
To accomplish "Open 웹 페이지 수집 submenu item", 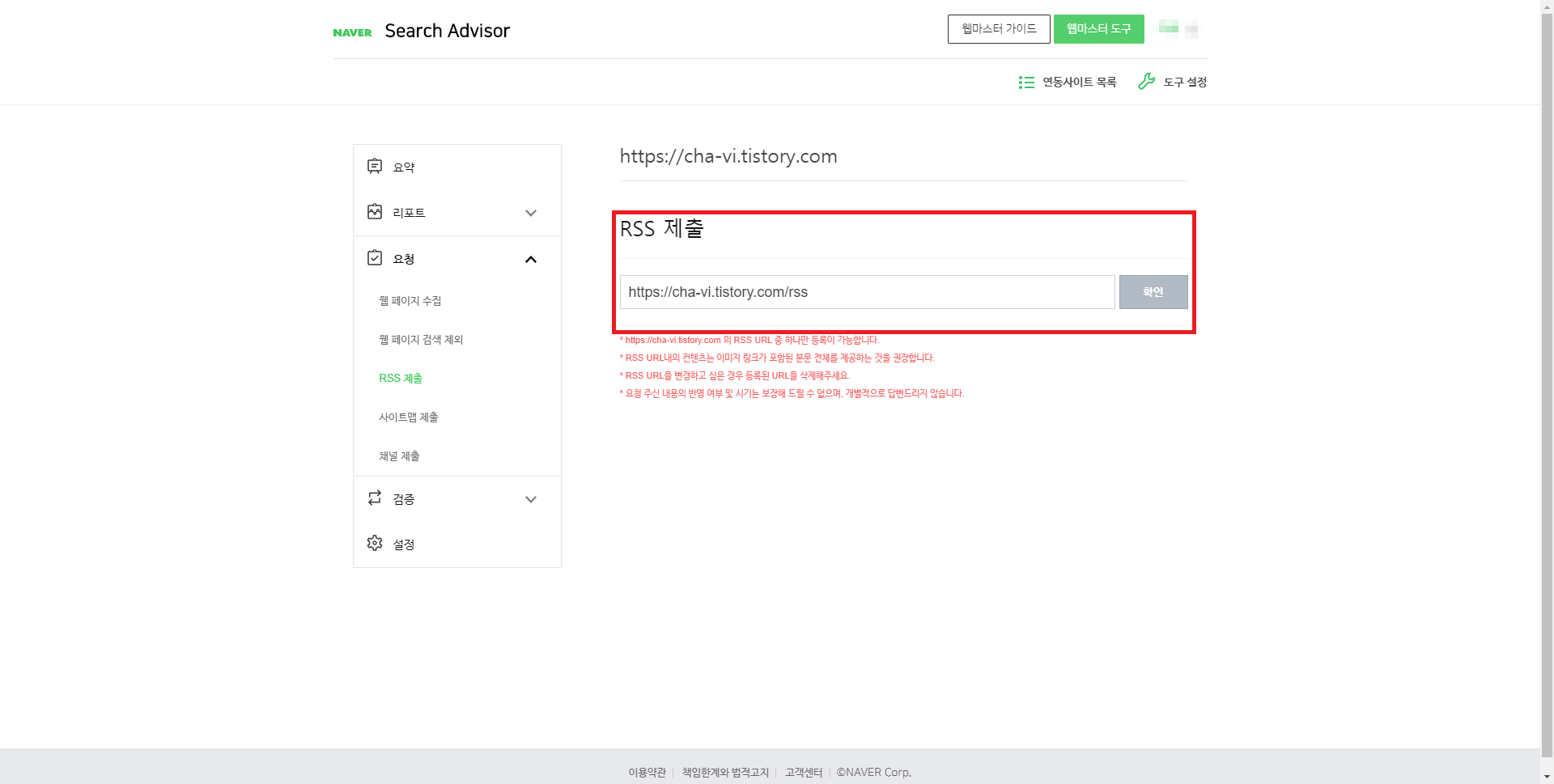I will [410, 301].
